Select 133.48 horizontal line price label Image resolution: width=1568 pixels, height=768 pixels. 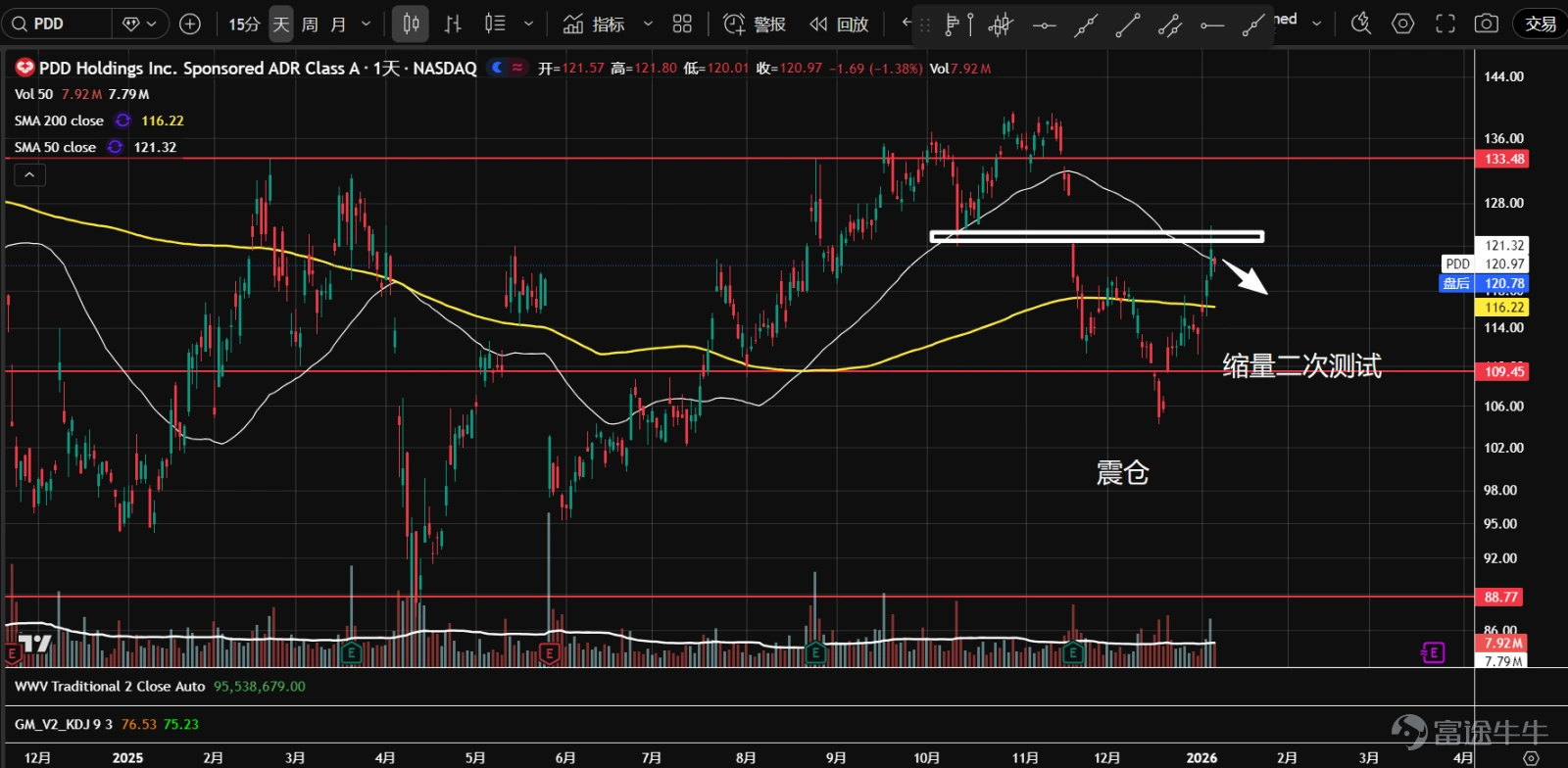click(1502, 159)
